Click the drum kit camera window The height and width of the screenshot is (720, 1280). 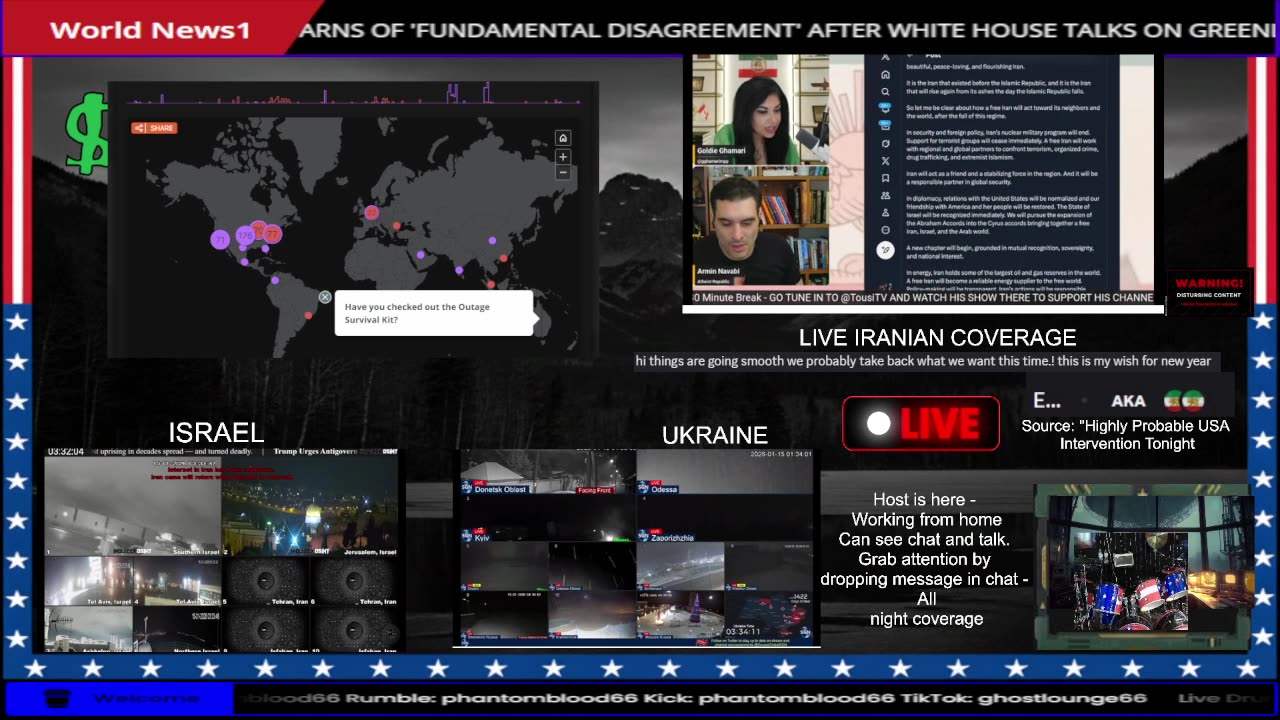pyautogui.click(x=1140, y=567)
